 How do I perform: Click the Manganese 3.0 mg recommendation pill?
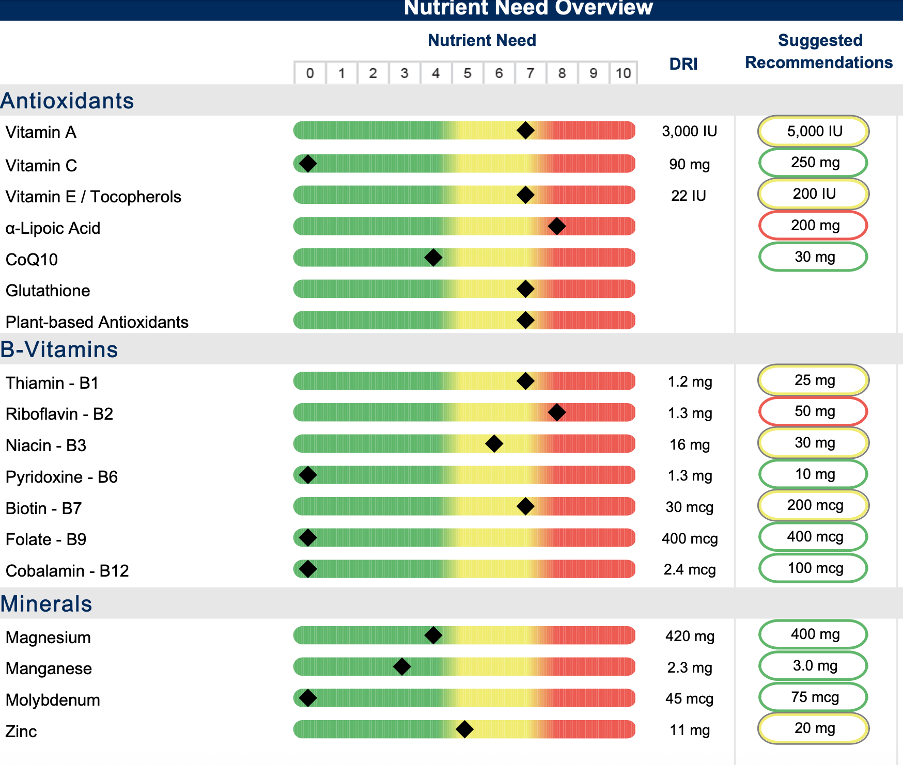(x=813, y=666)
